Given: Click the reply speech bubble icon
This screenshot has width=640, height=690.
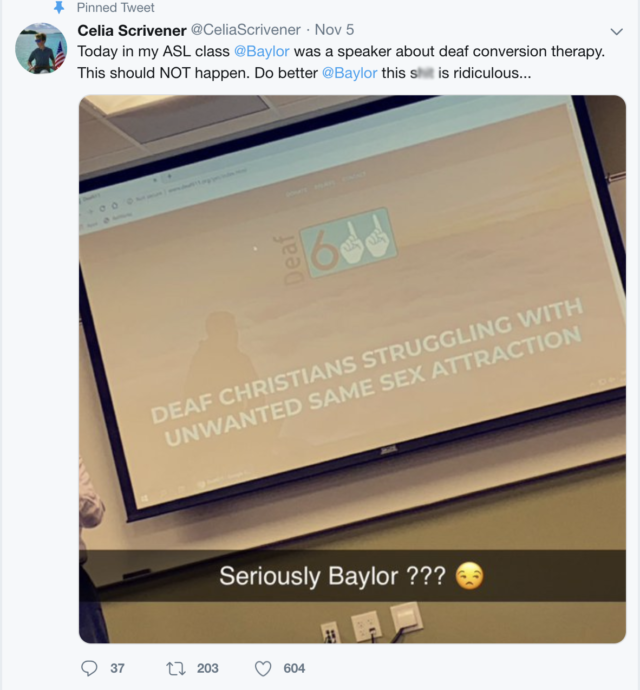Looking at the screenshot, I should tap(89, 668).
